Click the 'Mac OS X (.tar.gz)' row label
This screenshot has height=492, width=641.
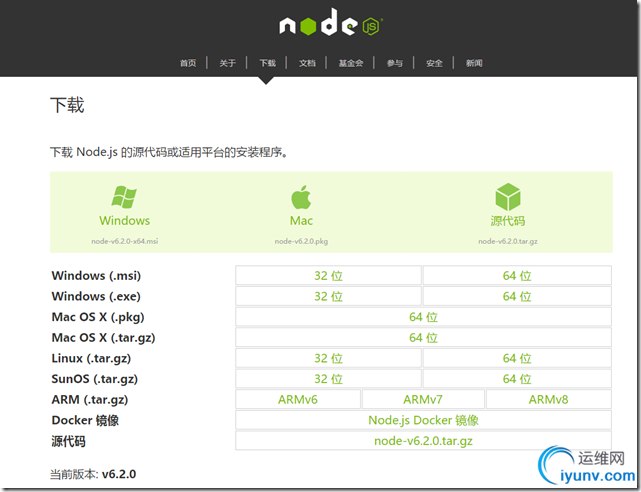pos(103,338)
